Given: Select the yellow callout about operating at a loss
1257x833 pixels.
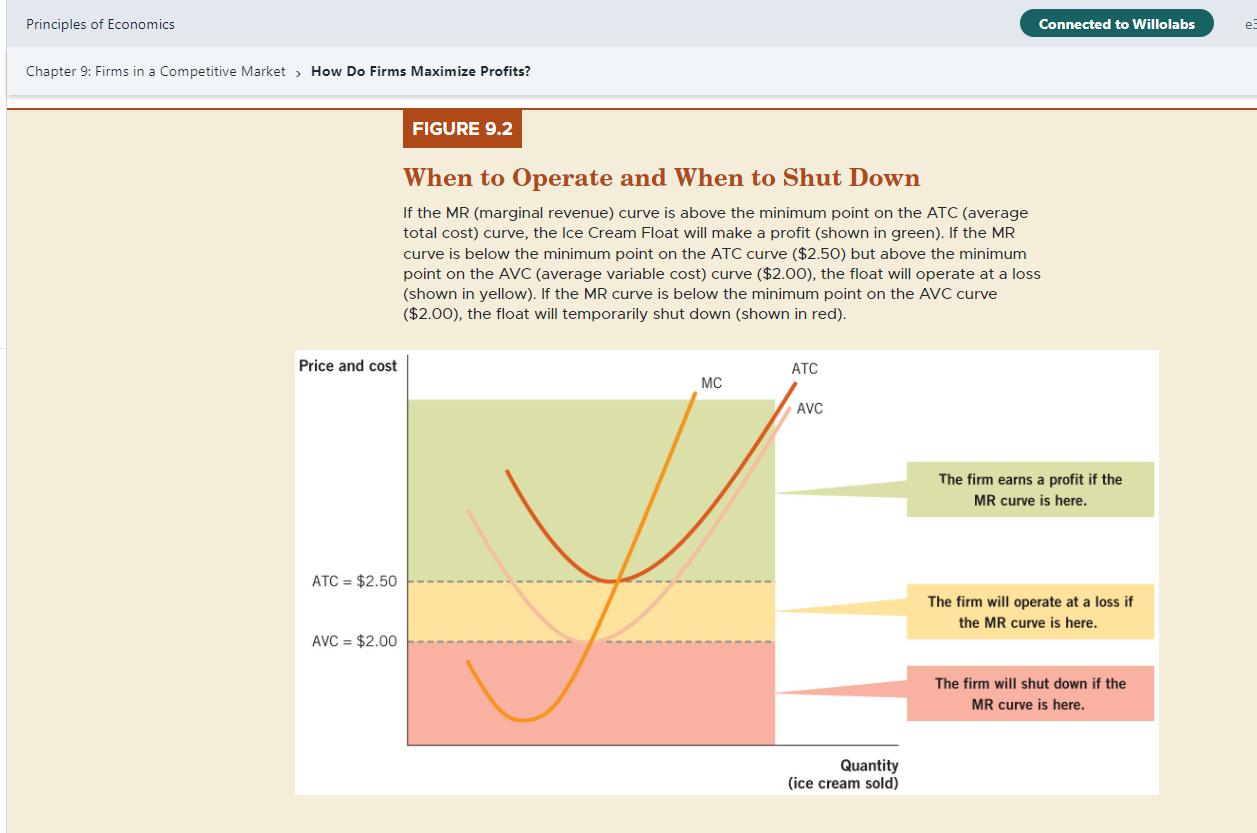Looking at the screenshot, I should coord(1030,611).
